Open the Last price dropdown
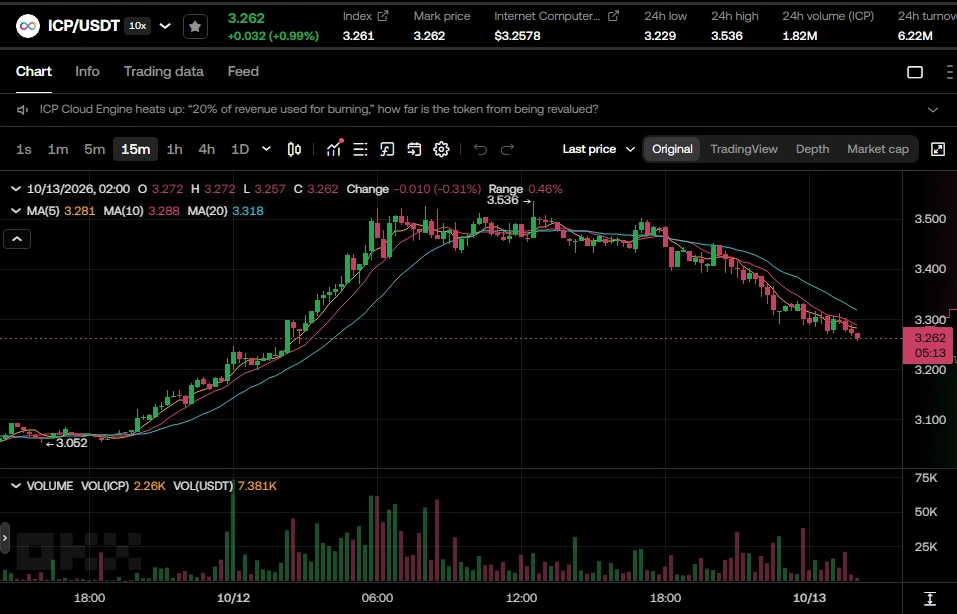This screenshot has width=957, height=614. coord(598,150)
